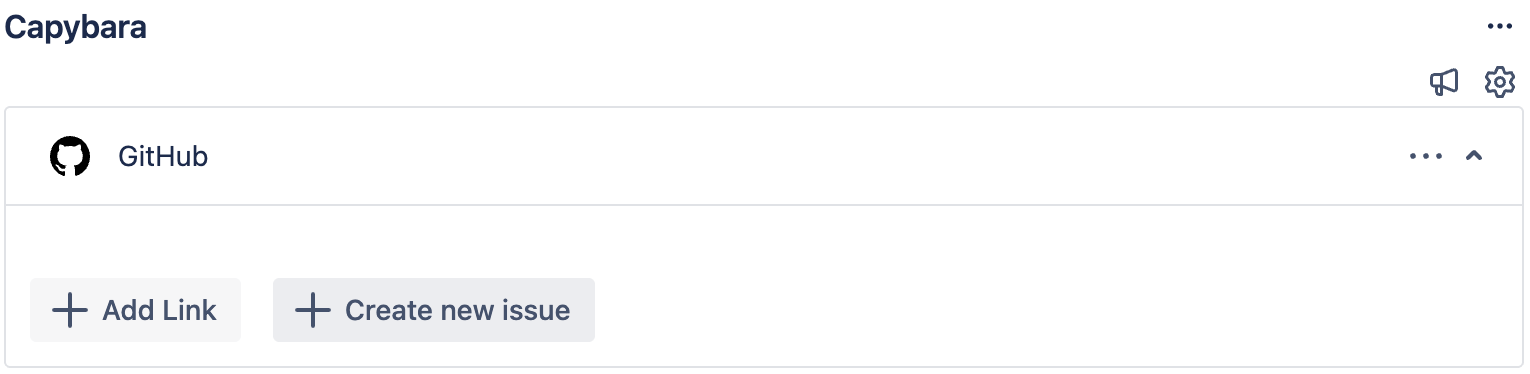
Task: Open Capybara app configuration via the gear
Action: click(1499, 82)
